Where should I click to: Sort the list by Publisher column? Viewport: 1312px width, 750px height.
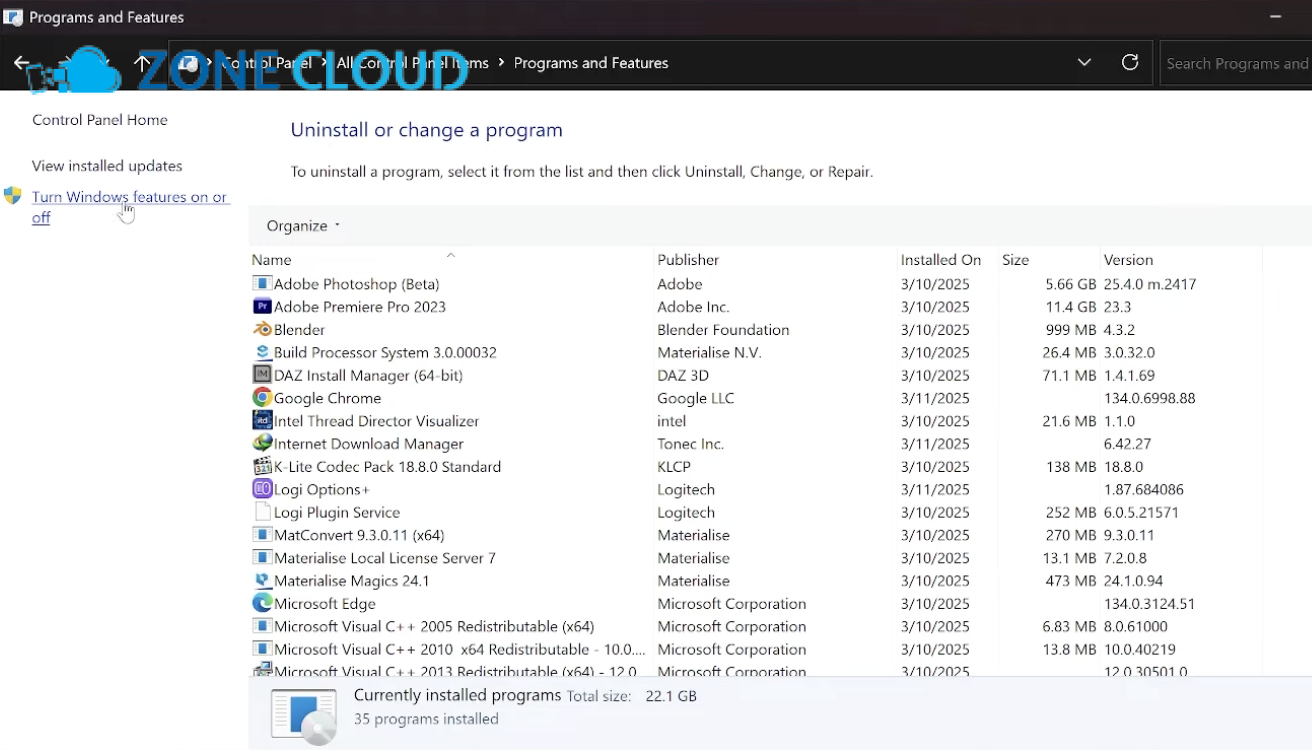pyautogui.click(x=688, y=260)
